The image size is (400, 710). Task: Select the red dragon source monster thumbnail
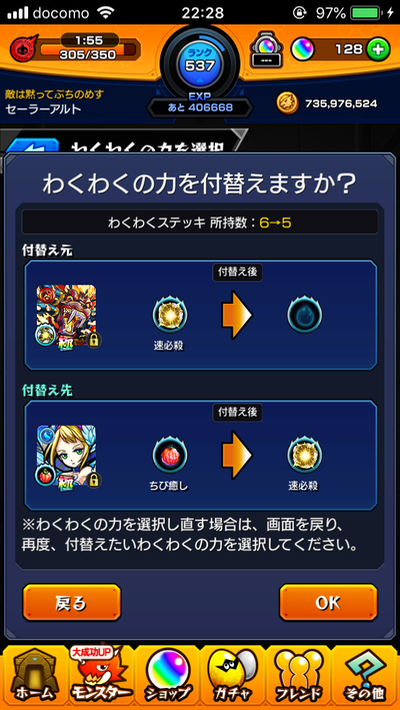point(67,315)
